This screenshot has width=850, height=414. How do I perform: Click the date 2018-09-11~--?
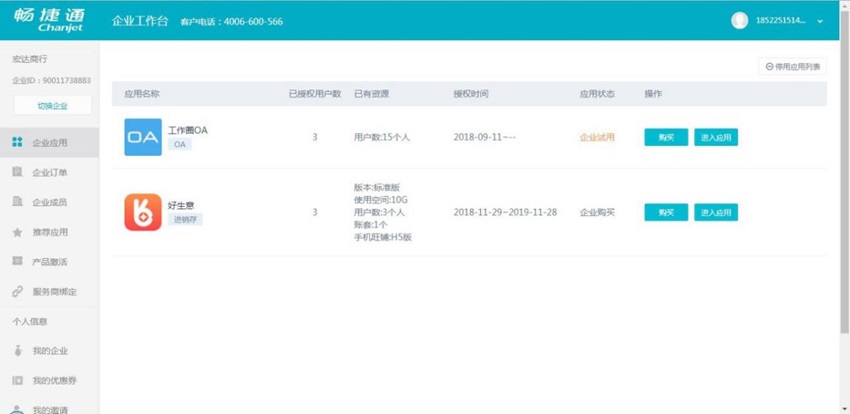point(485,137)
